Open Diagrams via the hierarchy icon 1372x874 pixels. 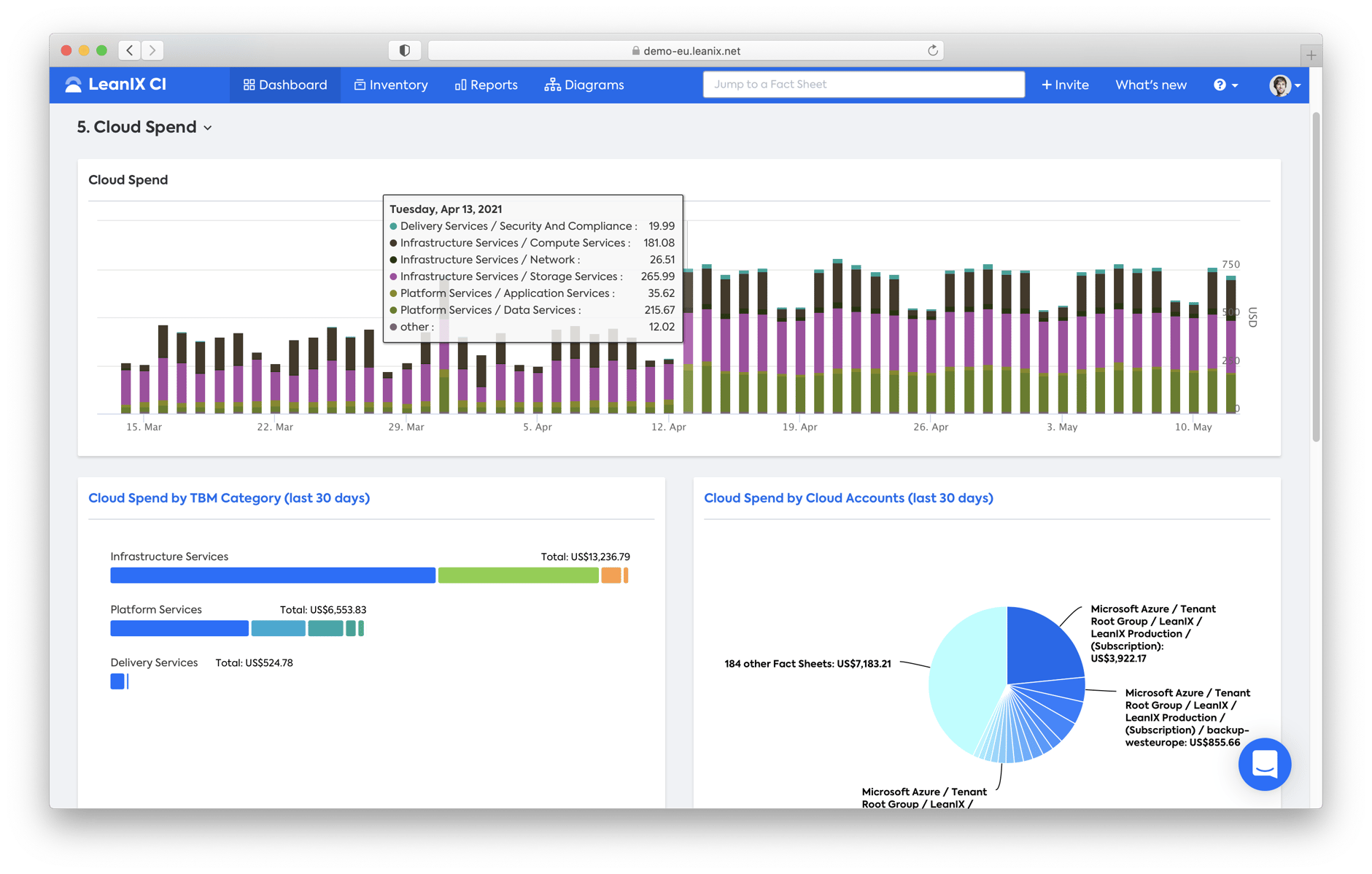[x=552, y=85]
